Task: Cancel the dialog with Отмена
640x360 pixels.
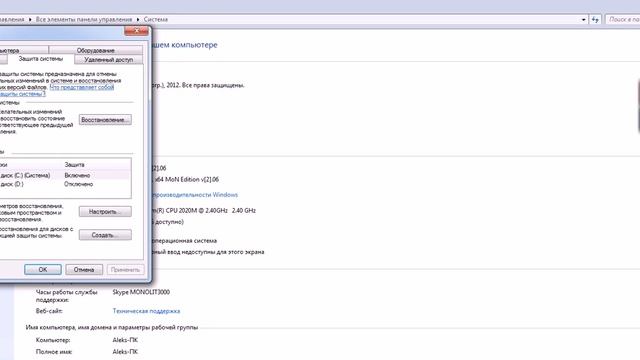Action: point(84,269)
